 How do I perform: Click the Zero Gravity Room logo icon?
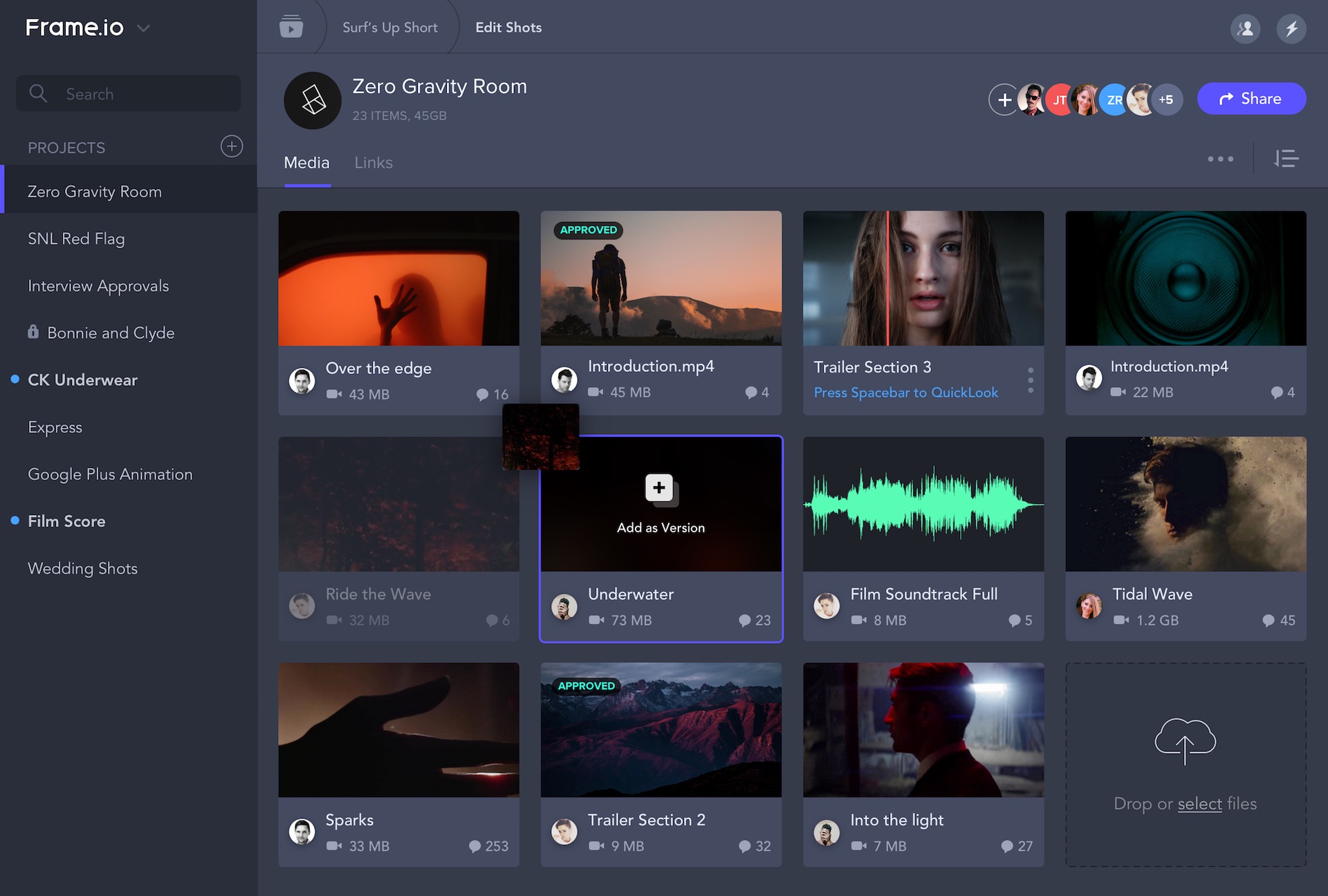313,100
